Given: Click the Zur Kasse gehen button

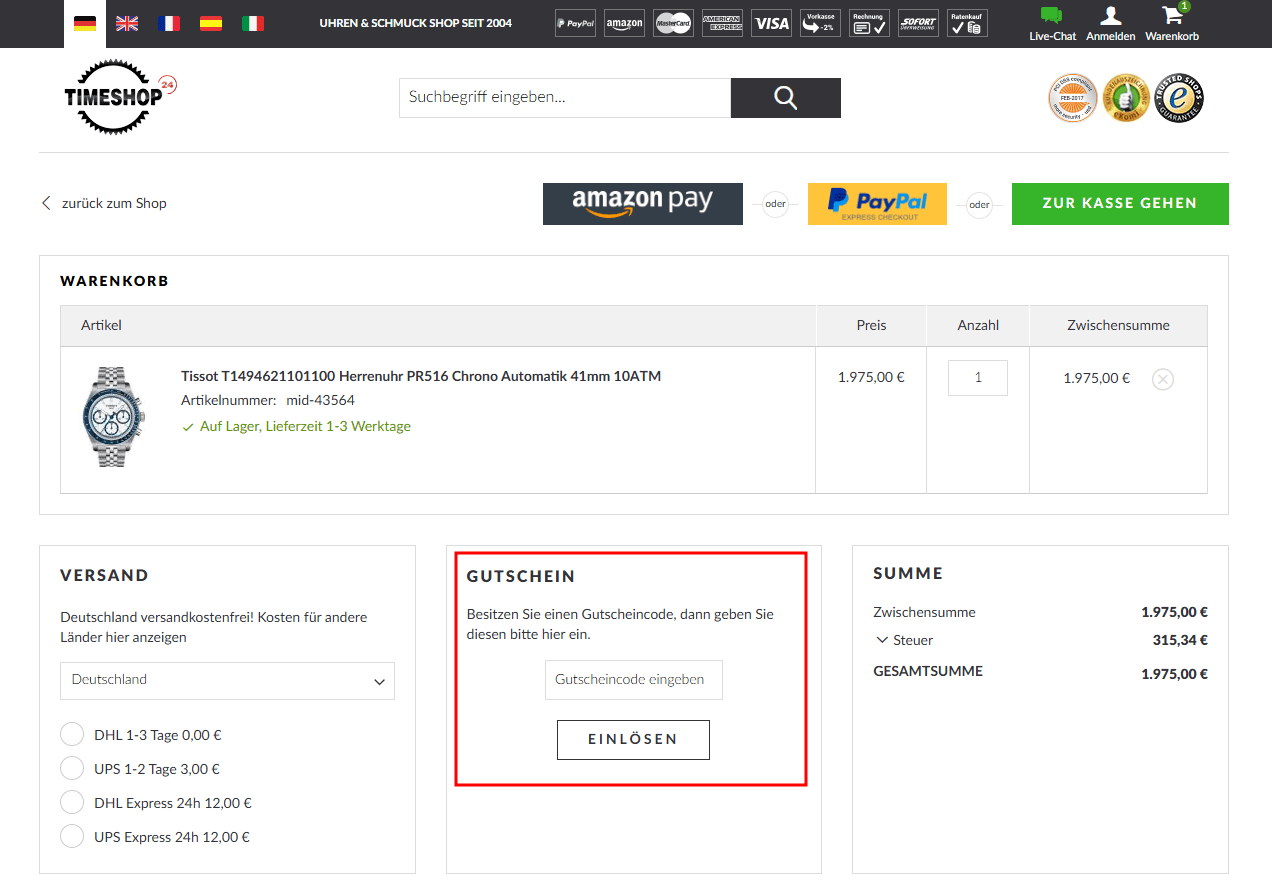Looking at the screenshot, I should pos(1119,204).
